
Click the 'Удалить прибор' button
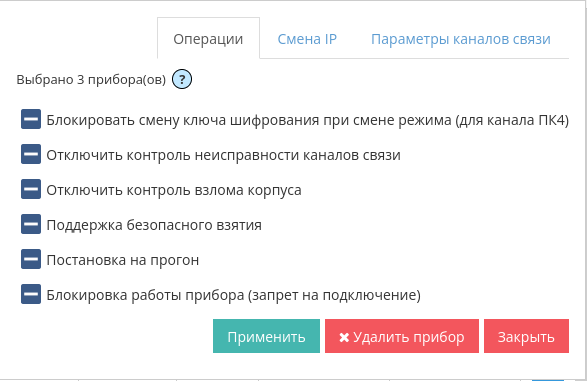click(x=402, y=336)
